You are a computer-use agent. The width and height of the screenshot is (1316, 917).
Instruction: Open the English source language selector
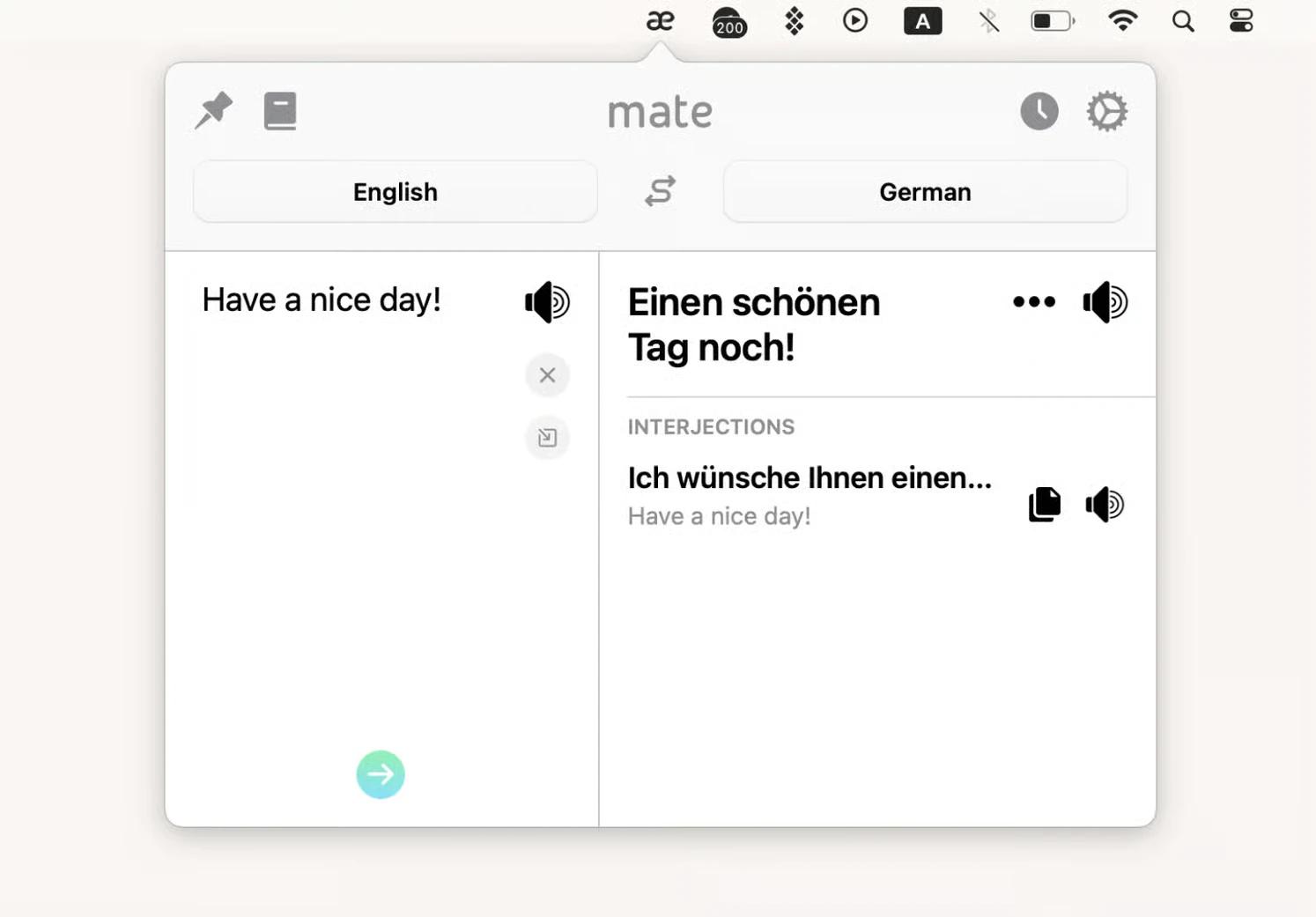395,192
